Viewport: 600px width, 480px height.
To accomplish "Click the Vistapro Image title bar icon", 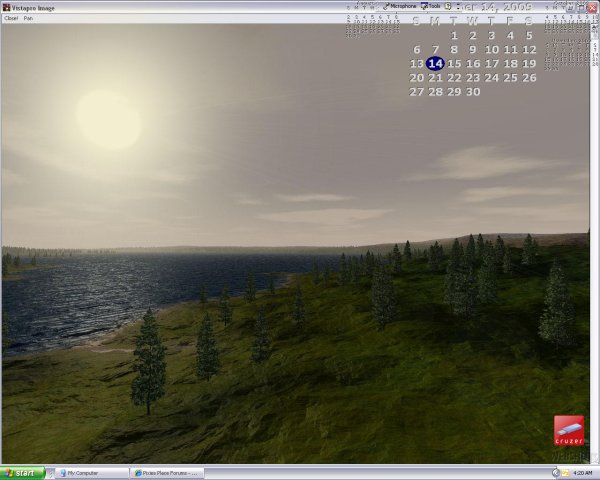I will coord(5,7).
